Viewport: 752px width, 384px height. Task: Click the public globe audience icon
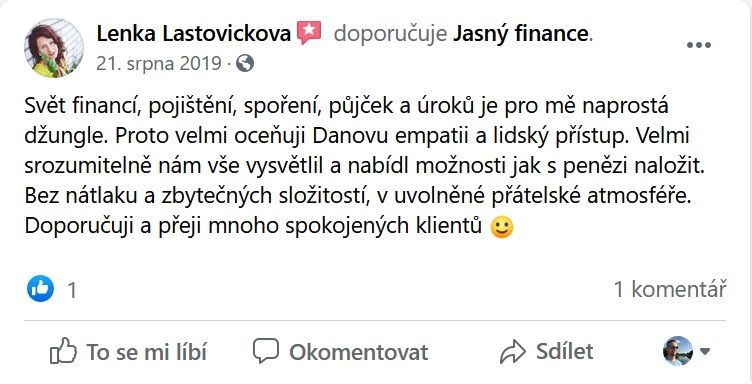(245, 64)
